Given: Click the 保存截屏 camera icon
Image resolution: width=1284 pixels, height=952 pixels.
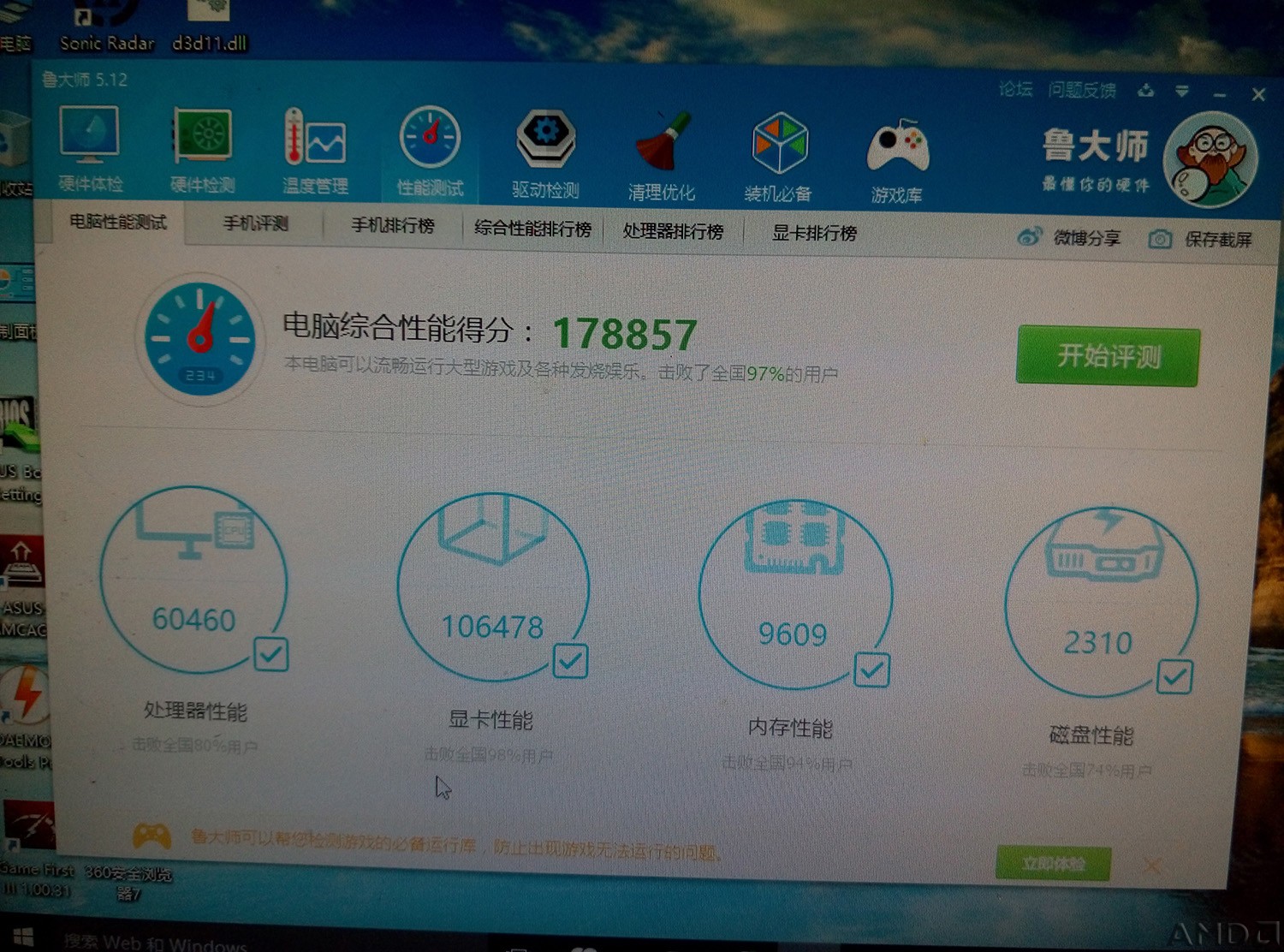Looking at the screenshot, I should tap(1160, 239).
